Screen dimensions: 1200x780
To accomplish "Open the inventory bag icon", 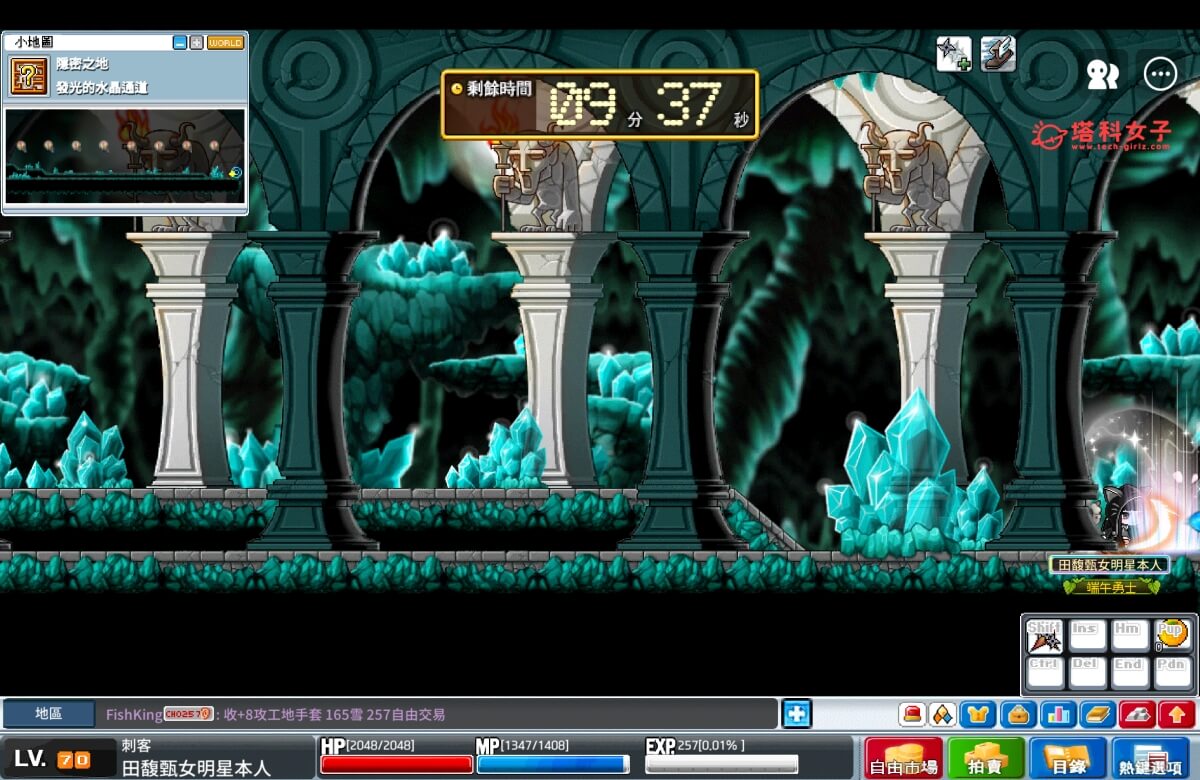I will pos(1018,715).
